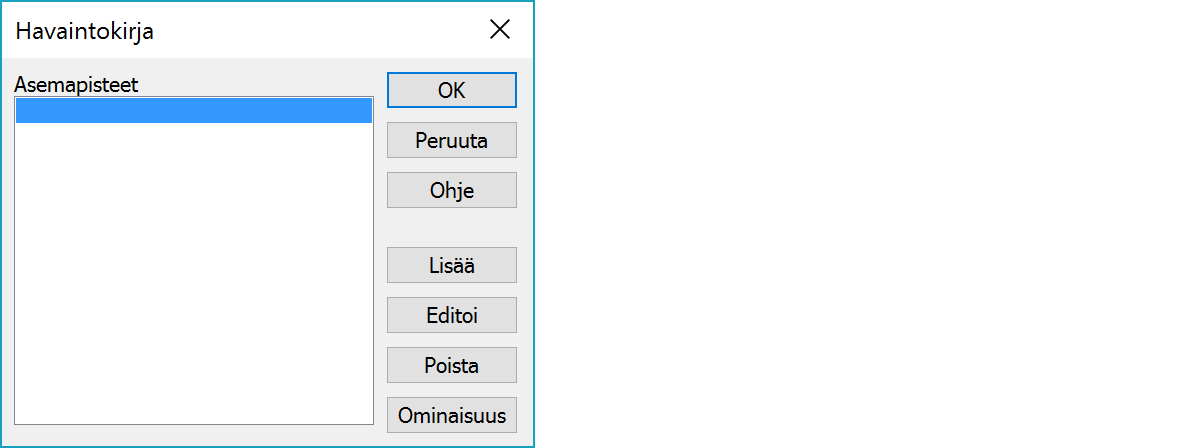Screen dimensions: 1200x448
Task: Show station attributes with Ominaisuus
Action: click(451, 415)
